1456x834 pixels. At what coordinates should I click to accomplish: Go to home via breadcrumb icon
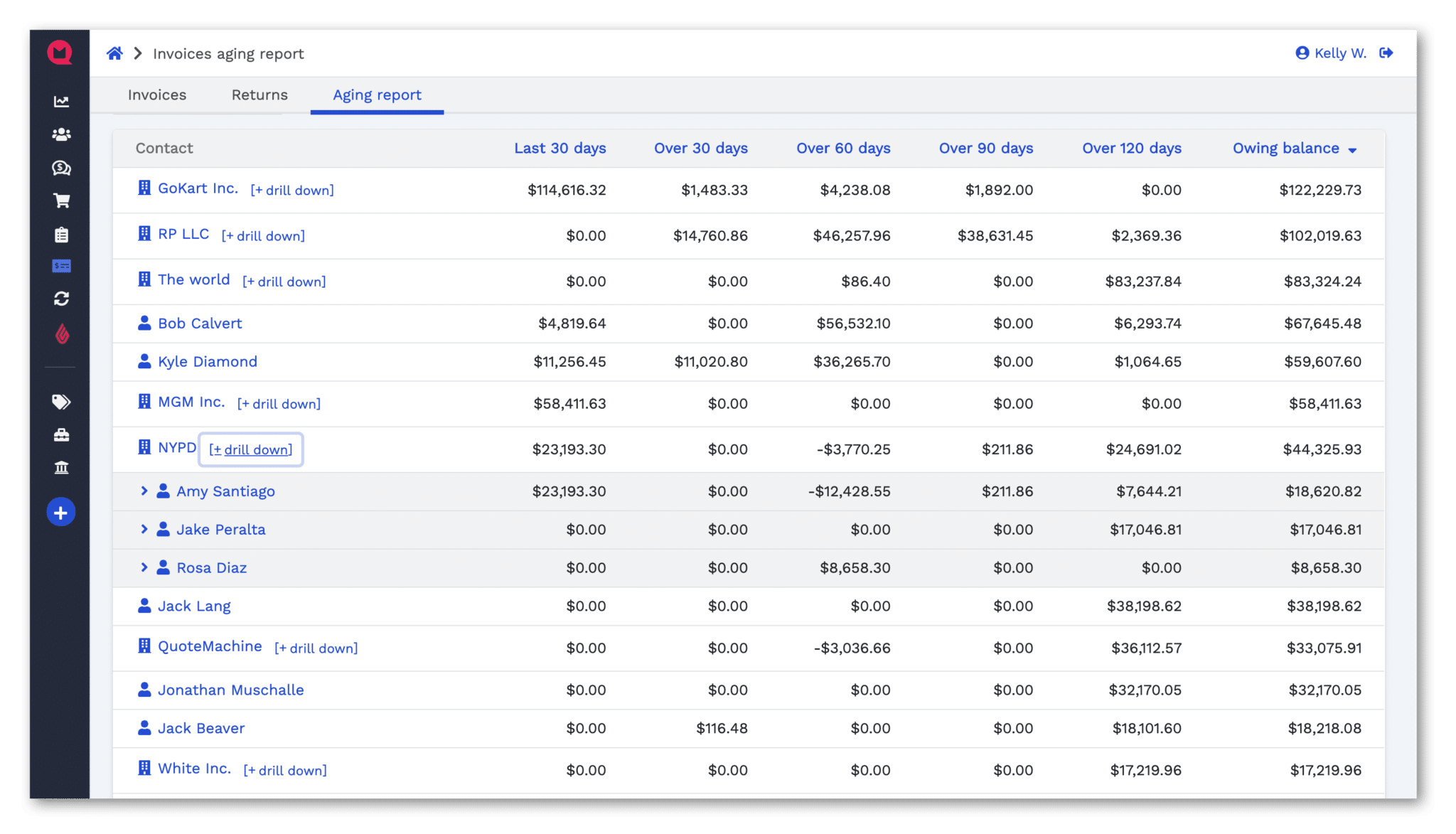(114, 53)
